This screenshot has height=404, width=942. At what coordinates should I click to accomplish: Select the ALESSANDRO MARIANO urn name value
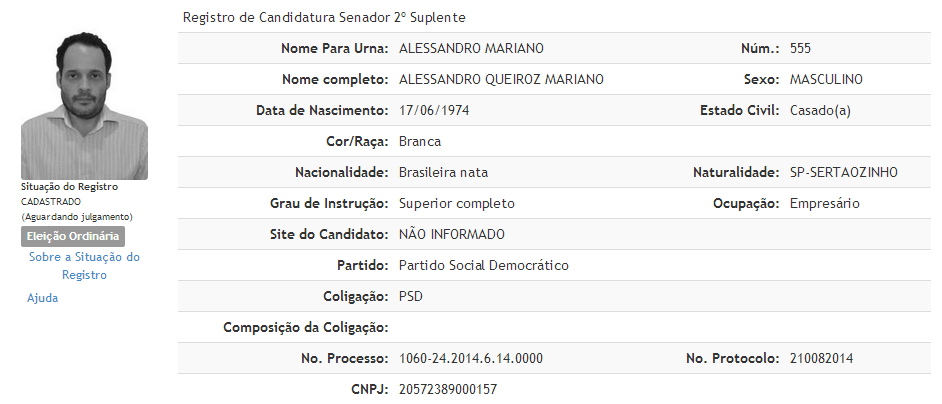click(471, 49)
